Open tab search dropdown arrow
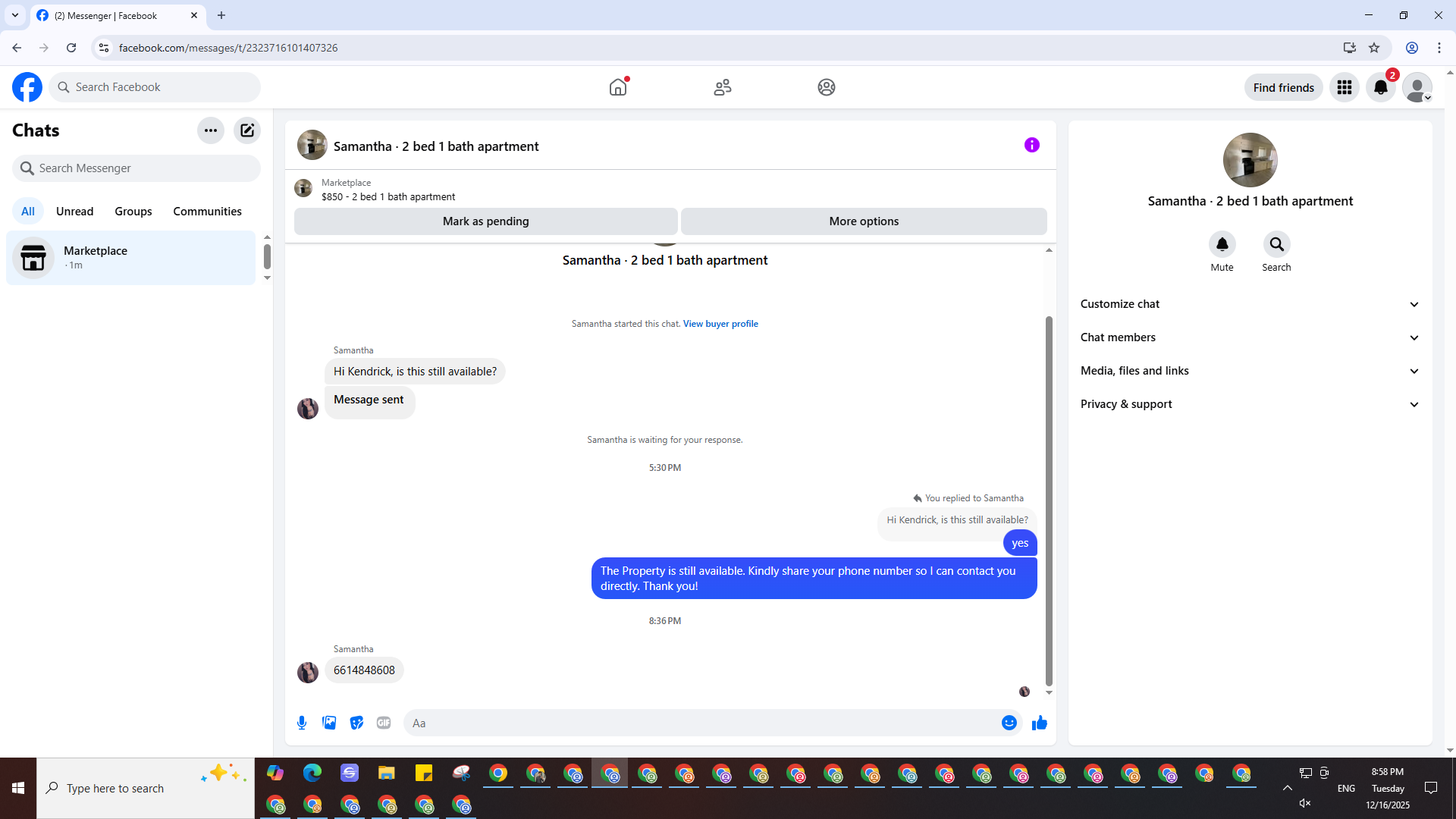1456x819 pixels. 15,15
